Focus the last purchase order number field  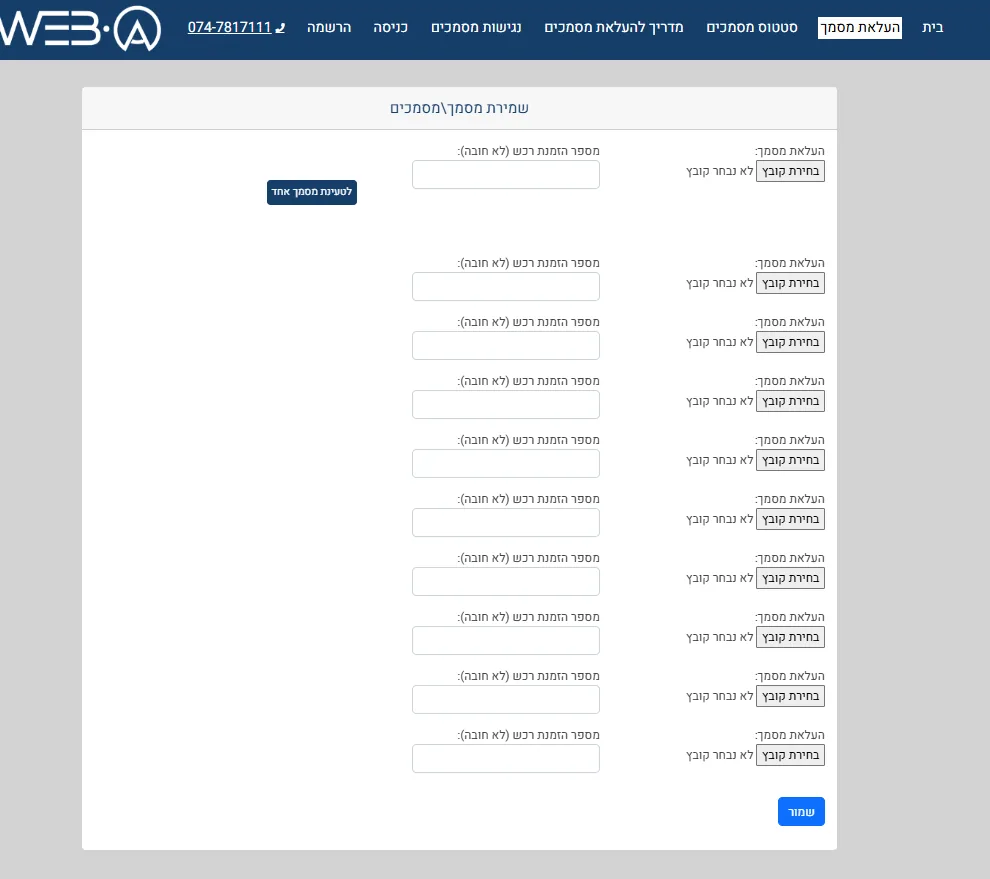tap(506, 758)
